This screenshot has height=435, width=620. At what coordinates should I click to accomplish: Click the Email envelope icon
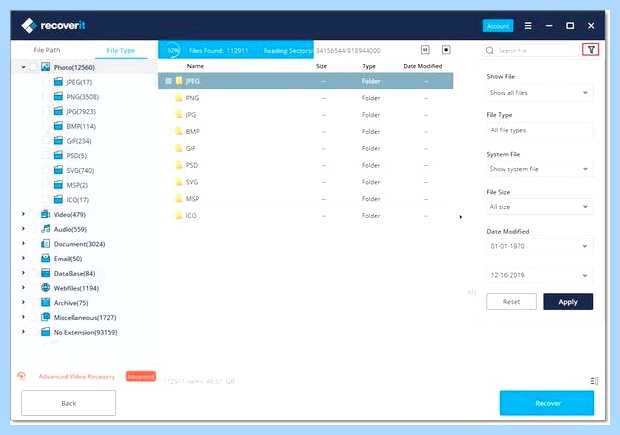[x=45, y=259]
